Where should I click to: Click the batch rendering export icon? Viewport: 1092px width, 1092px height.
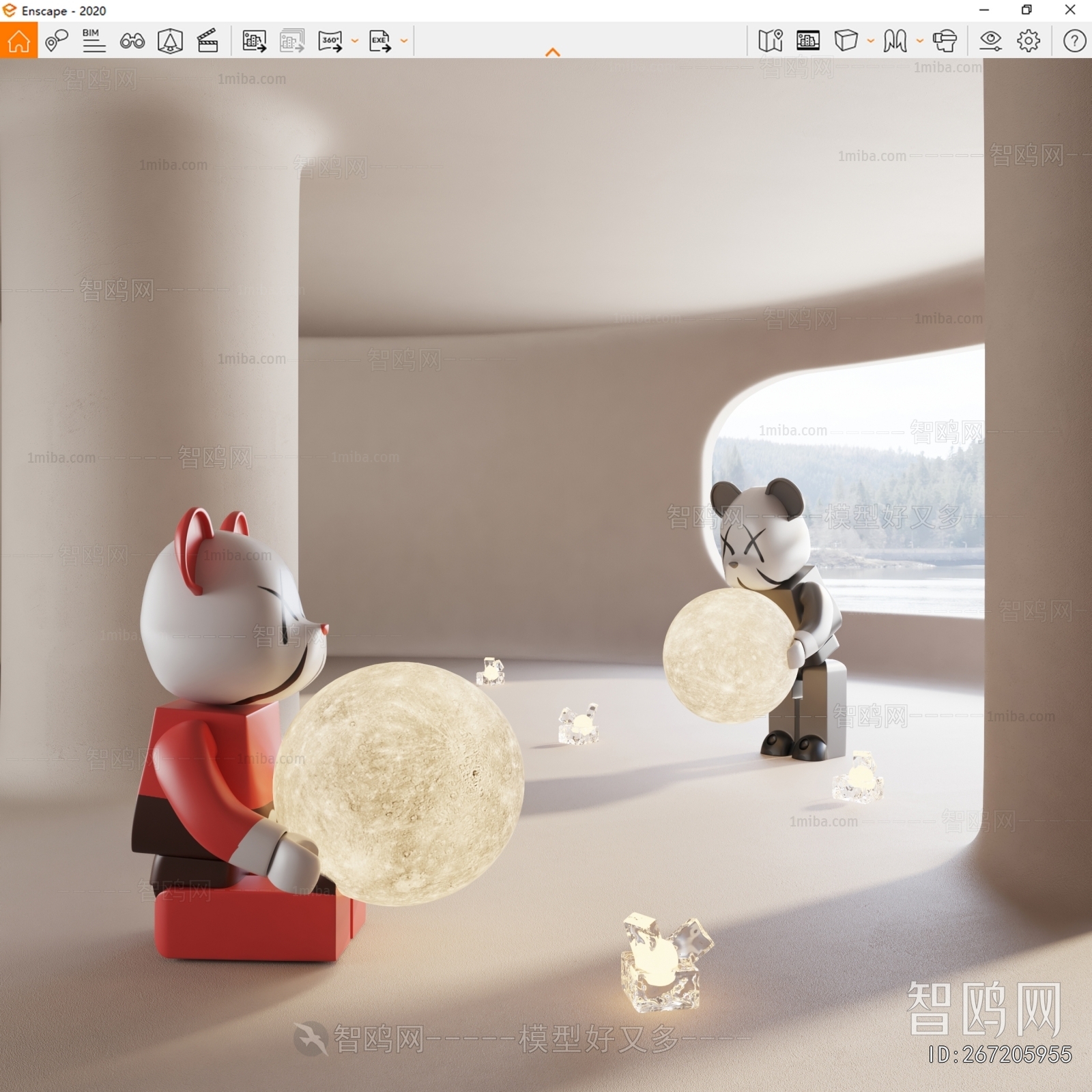(292, 41)
